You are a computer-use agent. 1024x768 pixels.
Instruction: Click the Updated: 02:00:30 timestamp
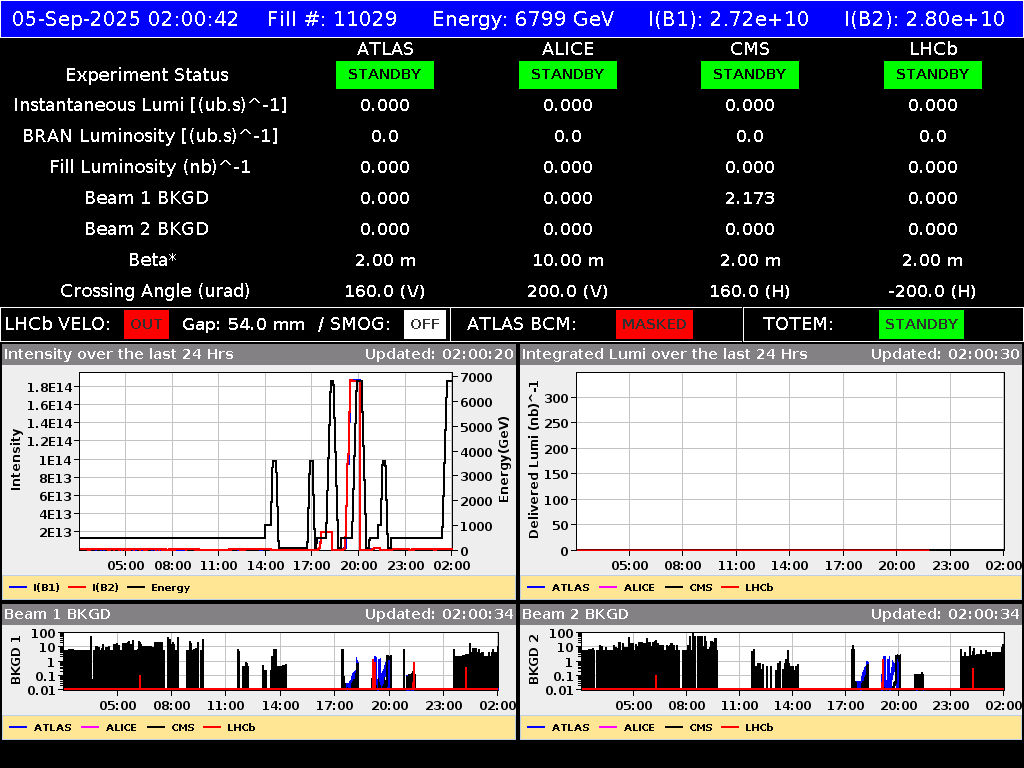[x=945, y=354]
